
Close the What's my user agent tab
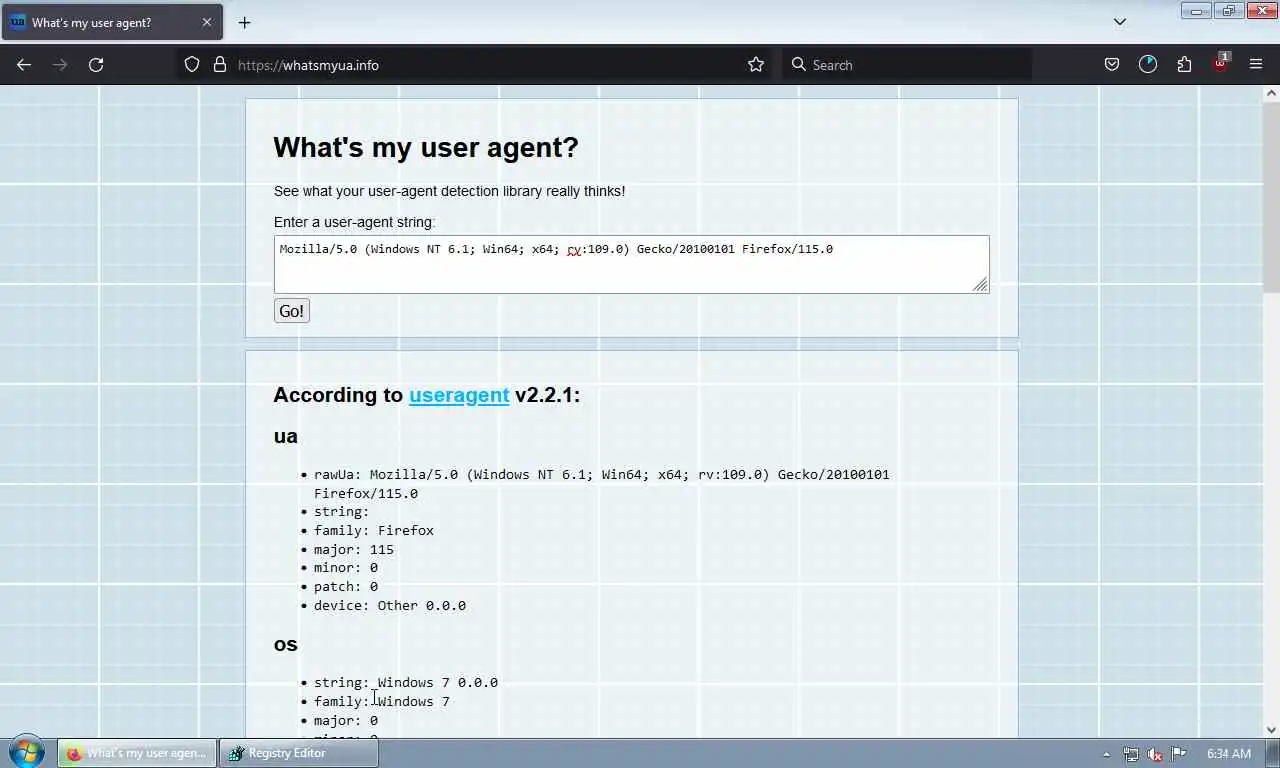pos(207,22)
